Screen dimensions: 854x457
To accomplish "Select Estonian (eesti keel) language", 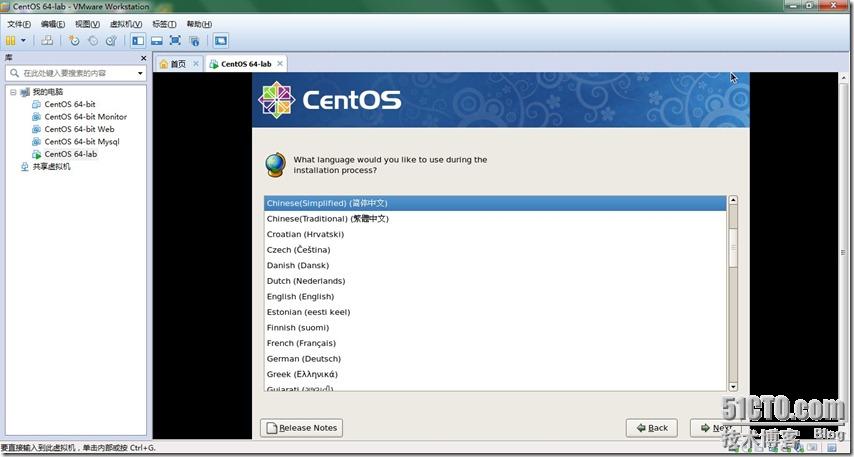I will [x=495, y=312].
